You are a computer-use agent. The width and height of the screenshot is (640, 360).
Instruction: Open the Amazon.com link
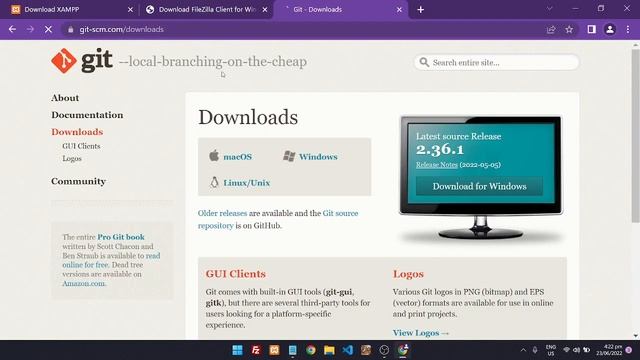tap(84, 283)
